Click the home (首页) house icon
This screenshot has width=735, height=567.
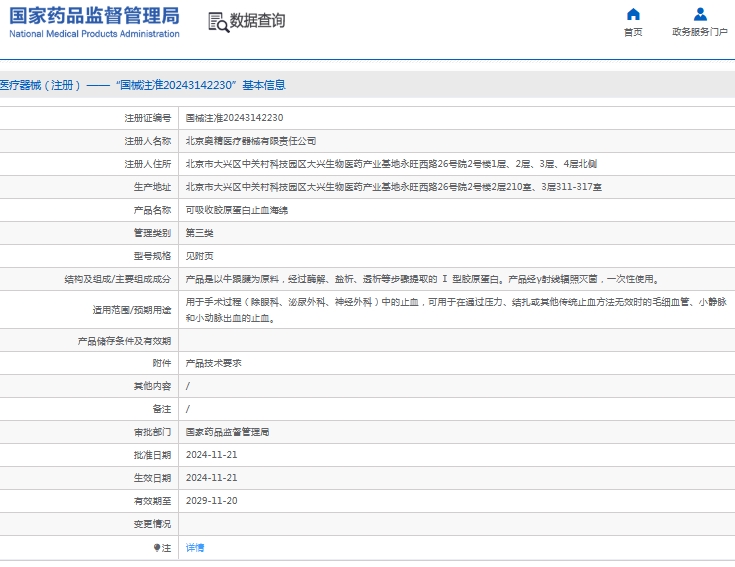(x=633, y=14)
